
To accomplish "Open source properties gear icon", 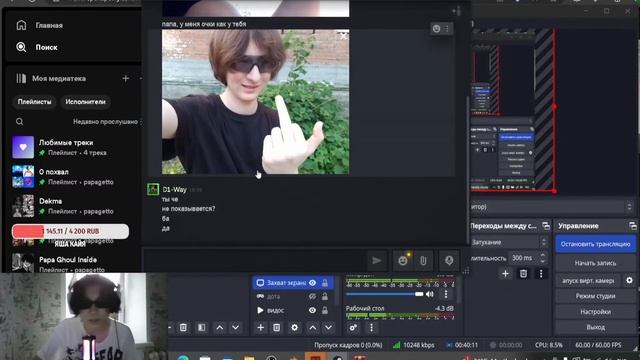I will coord(294,327).
